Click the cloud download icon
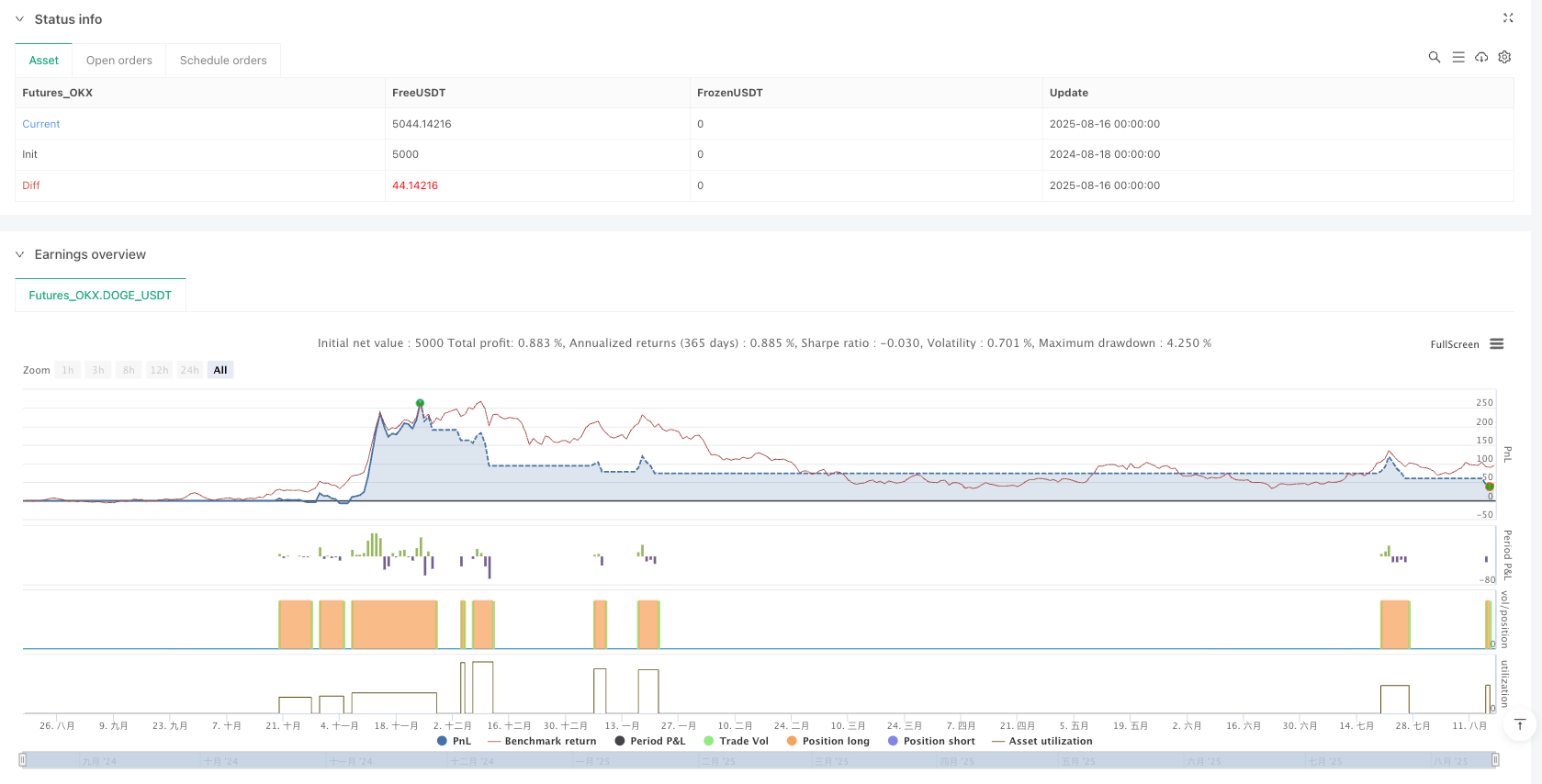The height and width of the screenshot is (784, 1542). [x=1481, y=57]
